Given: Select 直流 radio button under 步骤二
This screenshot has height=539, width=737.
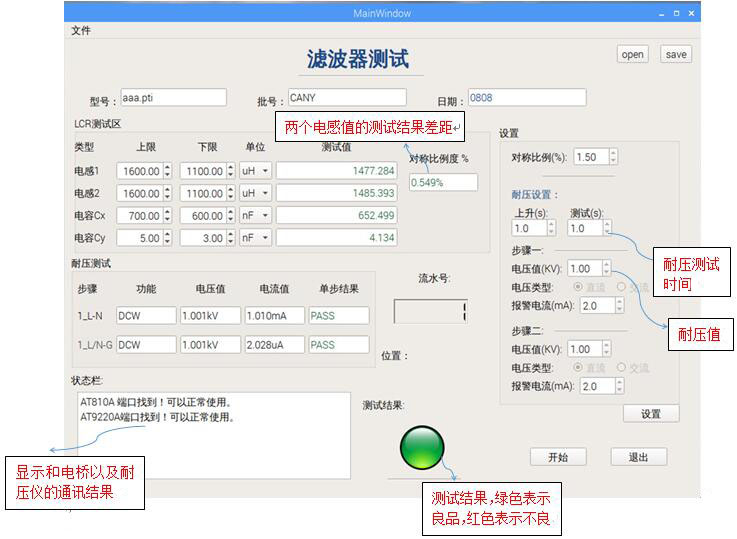Looking at the screenshot, I should (x=578, y=368).
